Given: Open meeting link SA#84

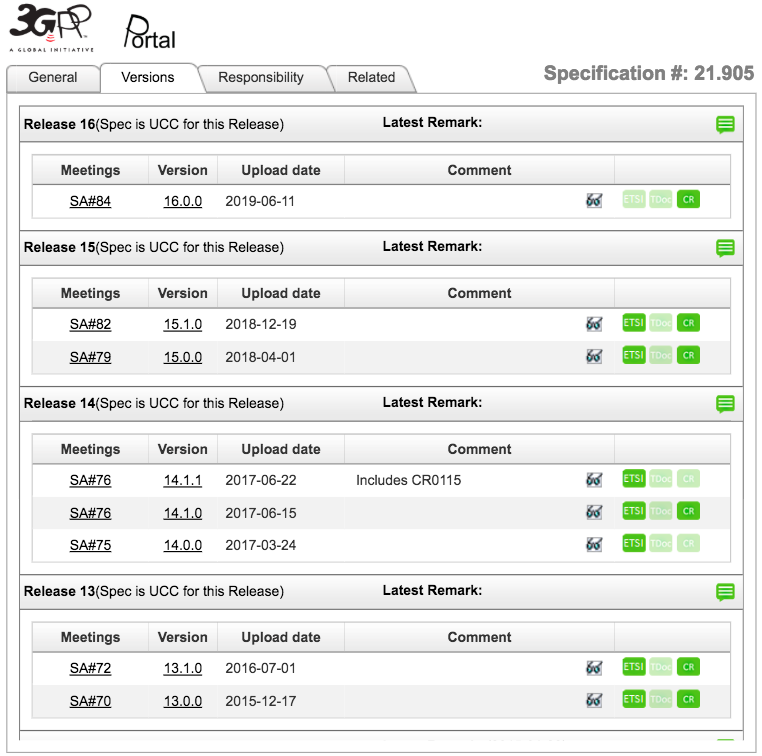Looking at the screenshot, I should coord(90,201).
